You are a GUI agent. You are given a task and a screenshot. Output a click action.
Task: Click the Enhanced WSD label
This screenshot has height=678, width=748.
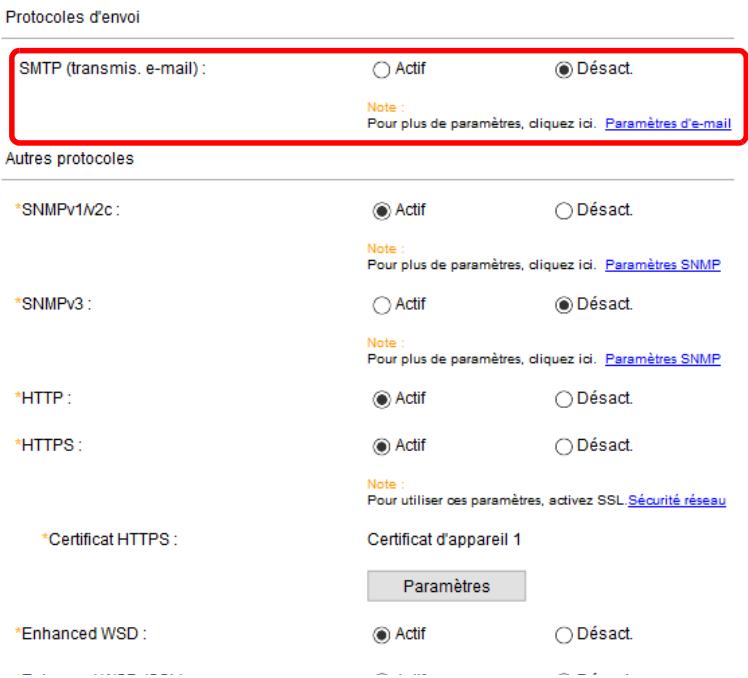[84, 634]
